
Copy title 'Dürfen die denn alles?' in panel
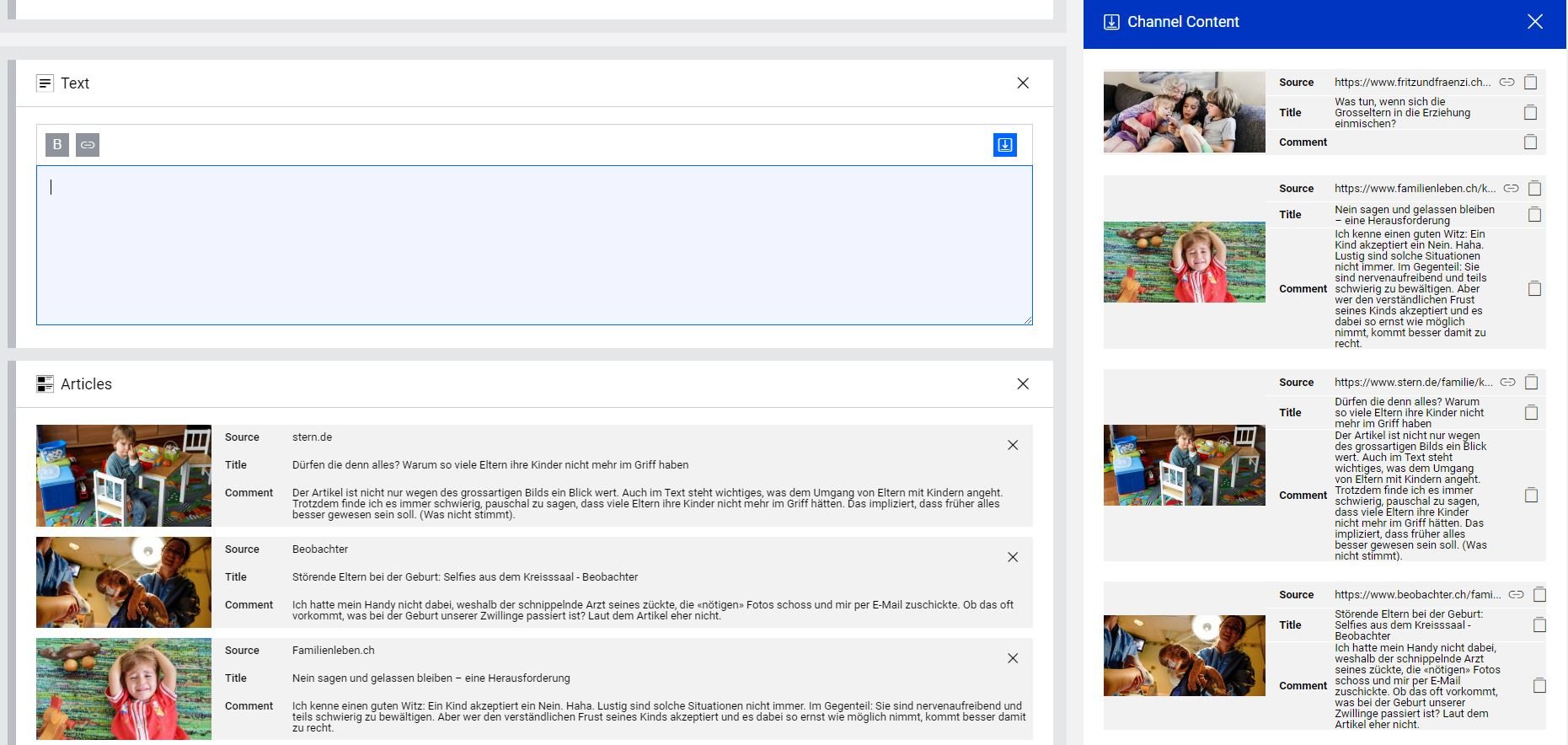(x=1532, y=412)
